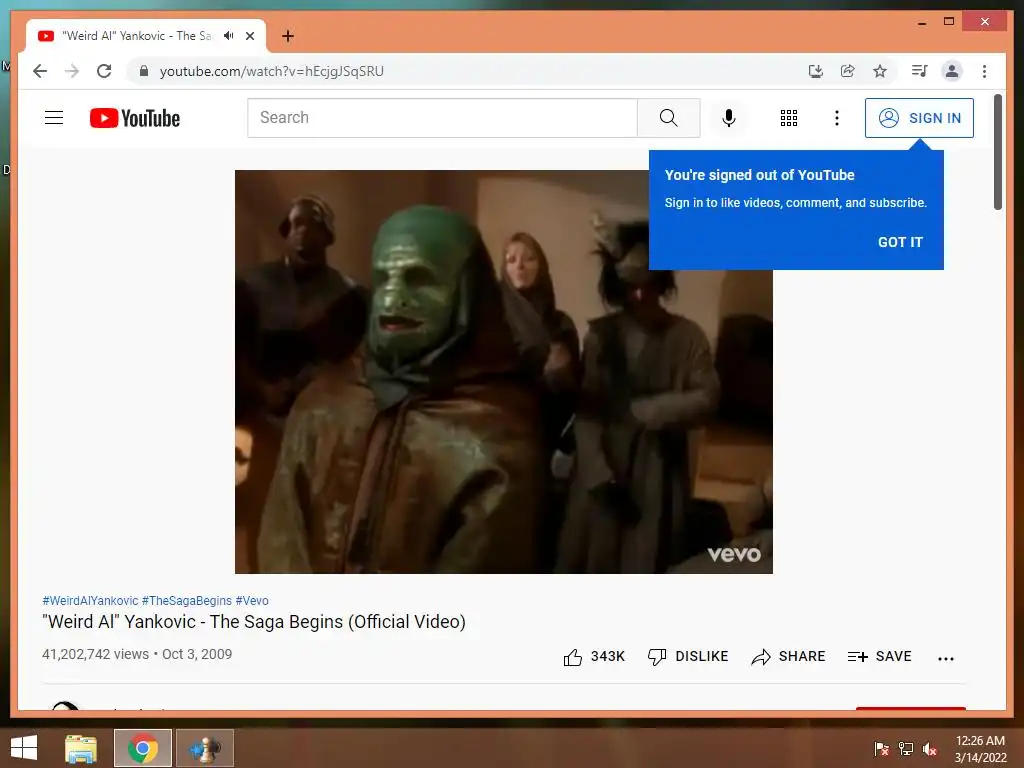Close the Weird Al Yankovic tab
This screenshot has height=768, width=1024.
click(249, 36)
